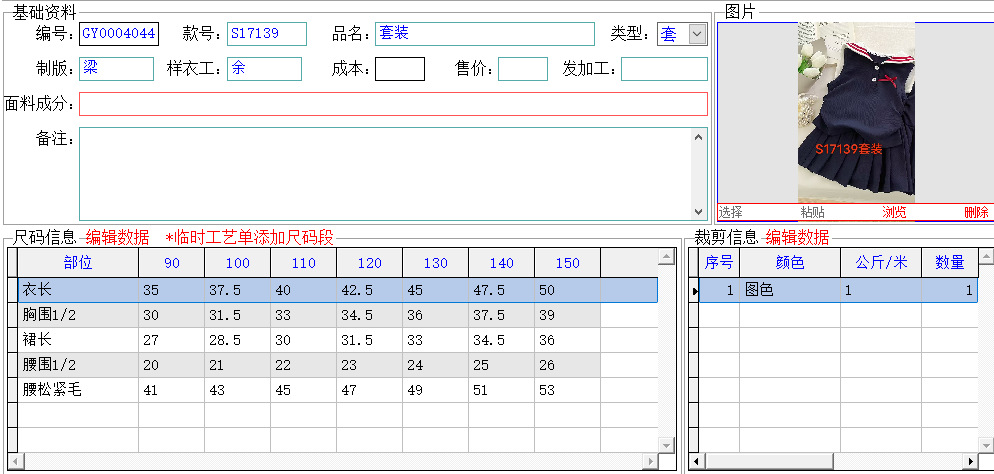Screen dimensions: 994x474
Task: Click the 品名 field containing 套装
Action: (x=485, y=34)
